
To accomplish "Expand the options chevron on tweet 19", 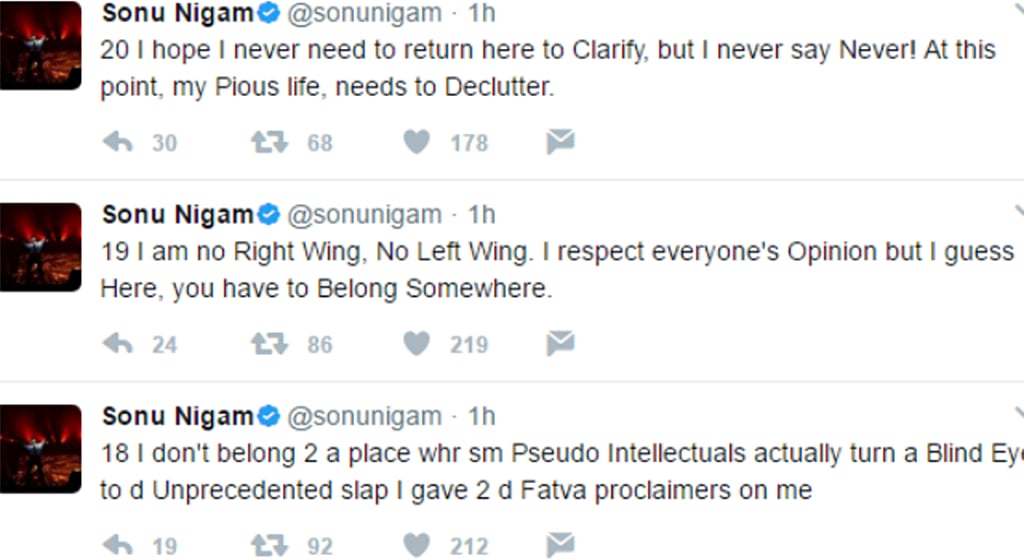I will (x=1018, y=210).
